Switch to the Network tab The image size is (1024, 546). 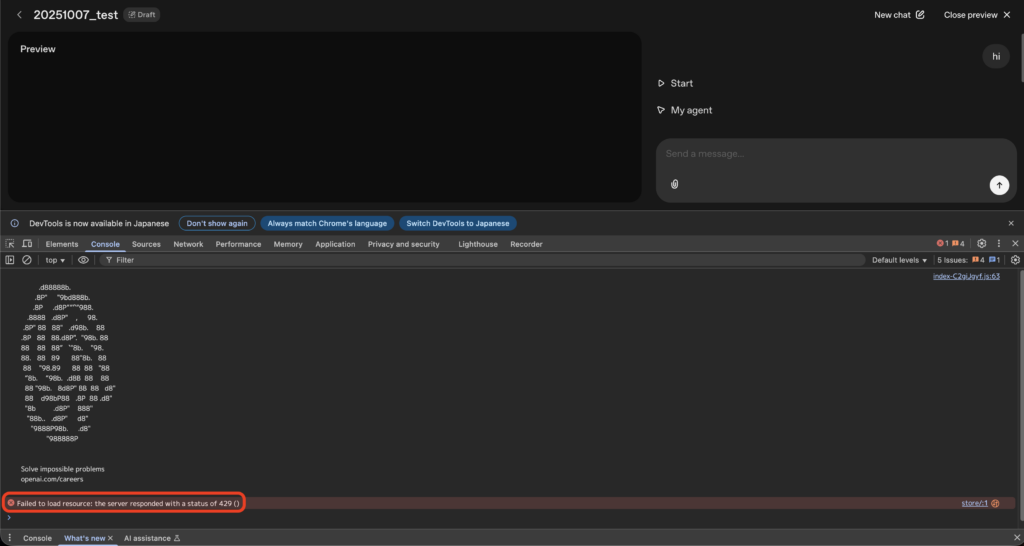[x=188, y=244]
